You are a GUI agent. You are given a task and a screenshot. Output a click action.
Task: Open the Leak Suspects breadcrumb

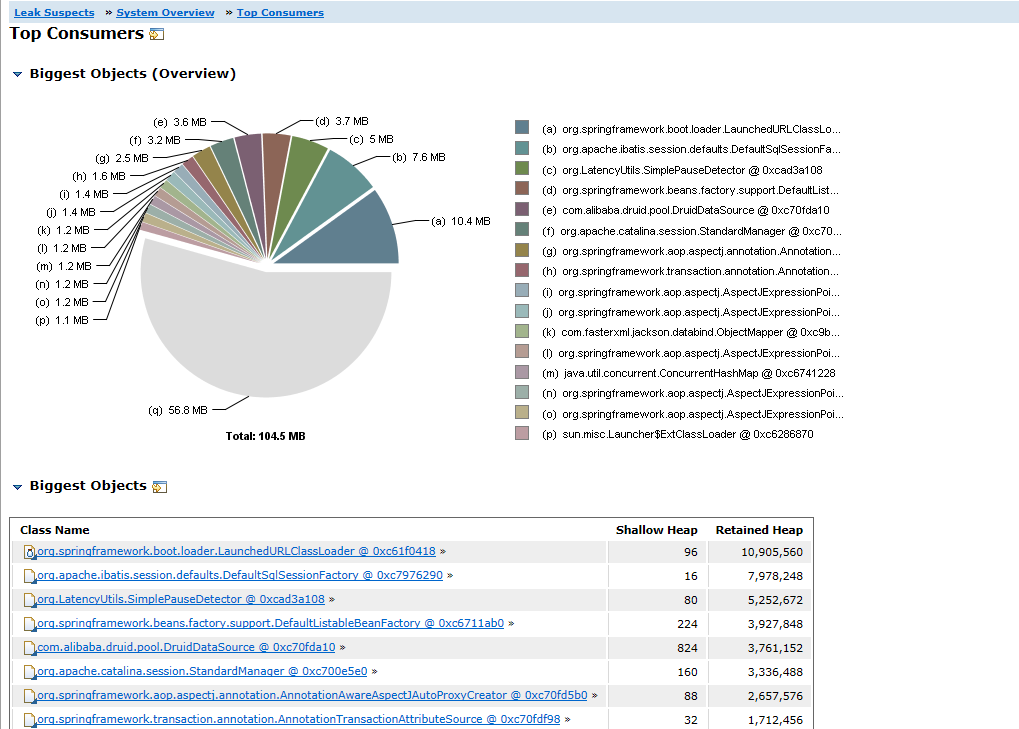point(54,13)
